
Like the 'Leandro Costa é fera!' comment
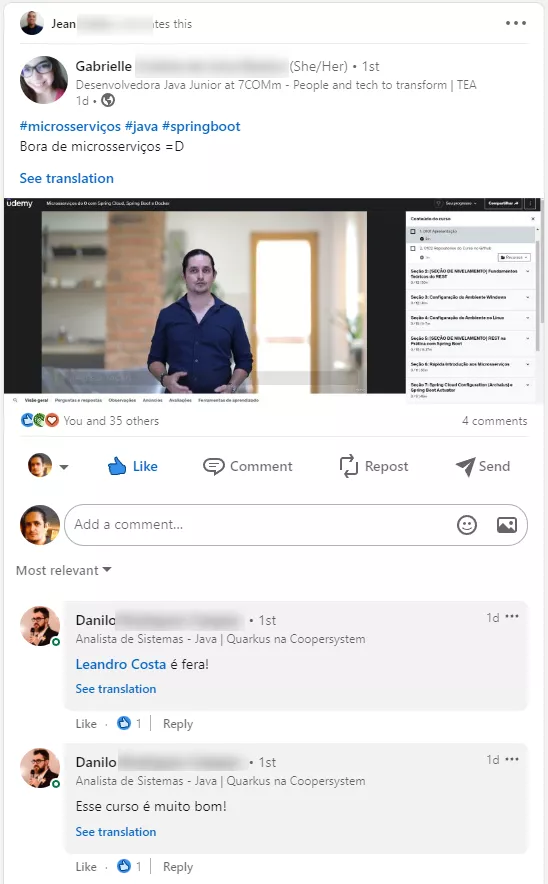[86, 723]
